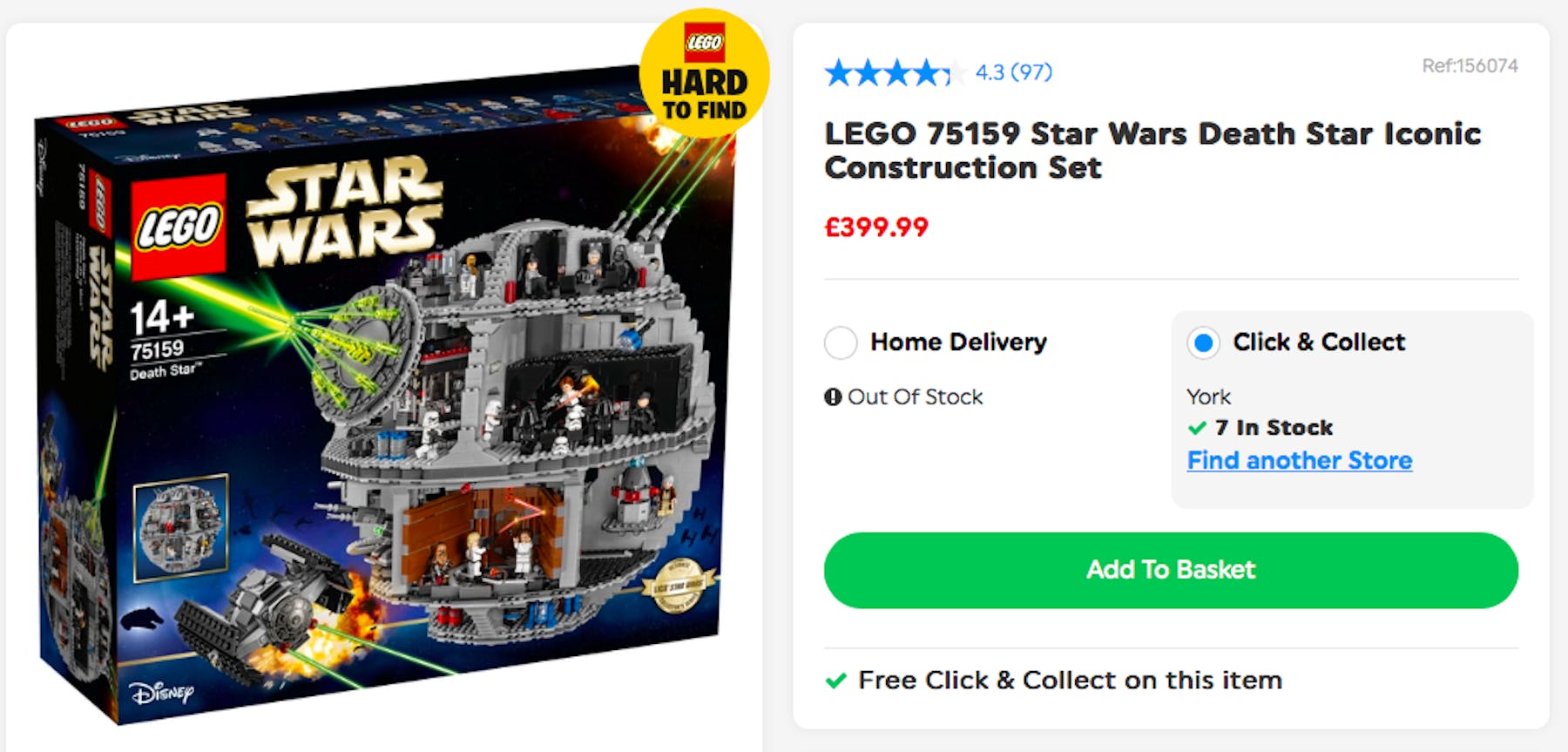Click the small Death Star inset picture on the box
This screenshot has width=1568, height=752.
click(181, 528)
